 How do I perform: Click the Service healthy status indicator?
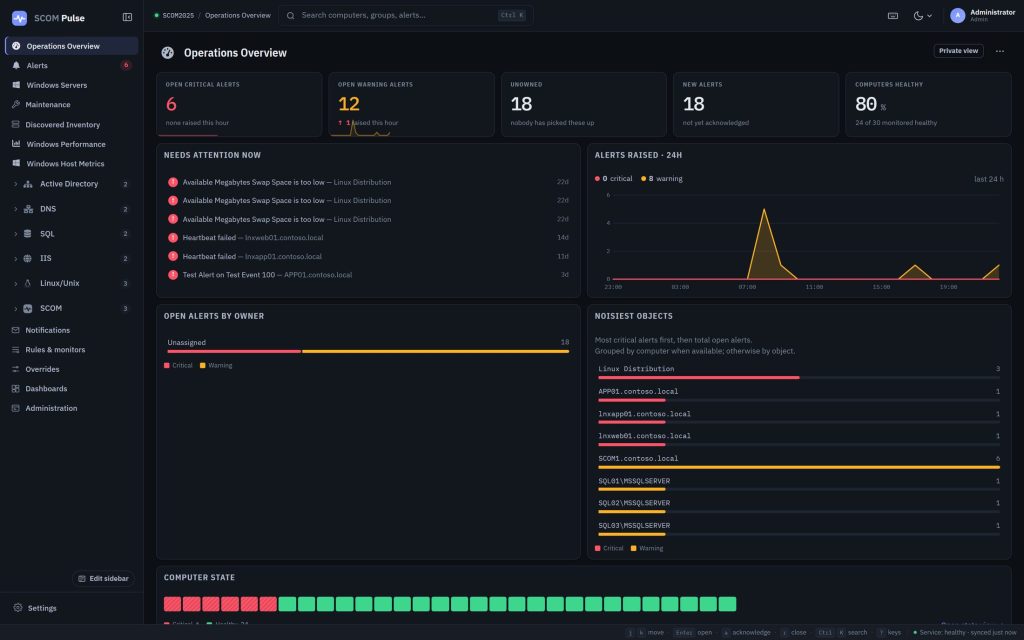964,632
